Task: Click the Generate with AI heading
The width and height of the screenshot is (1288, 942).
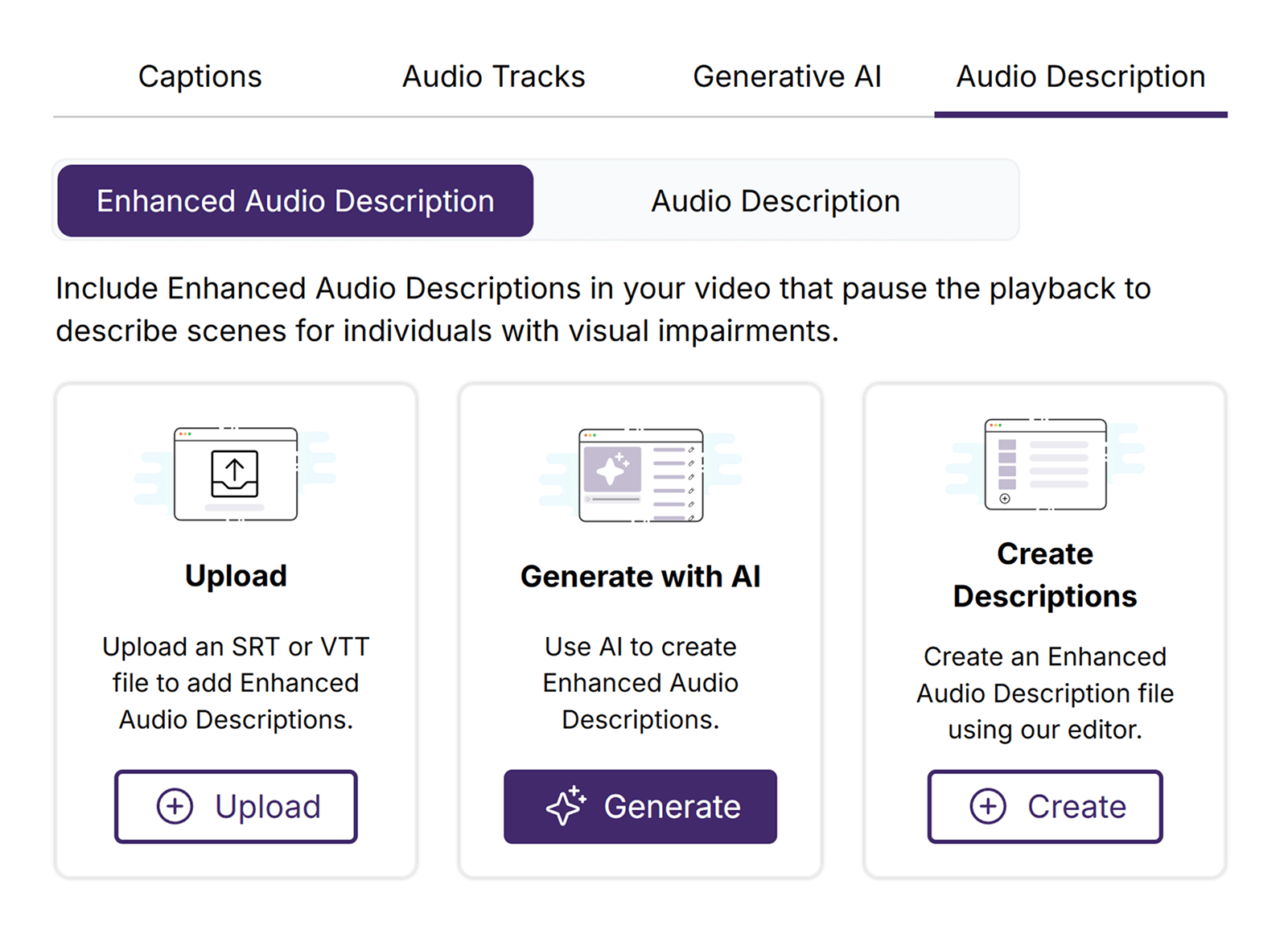Action: point(640,577)
